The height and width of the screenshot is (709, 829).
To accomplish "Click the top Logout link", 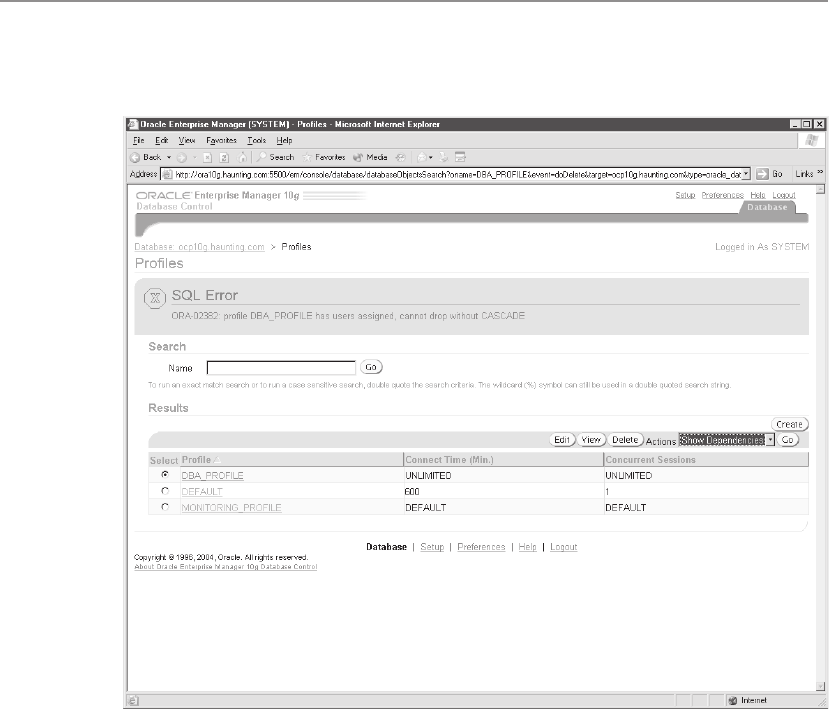I will point(784,195).
